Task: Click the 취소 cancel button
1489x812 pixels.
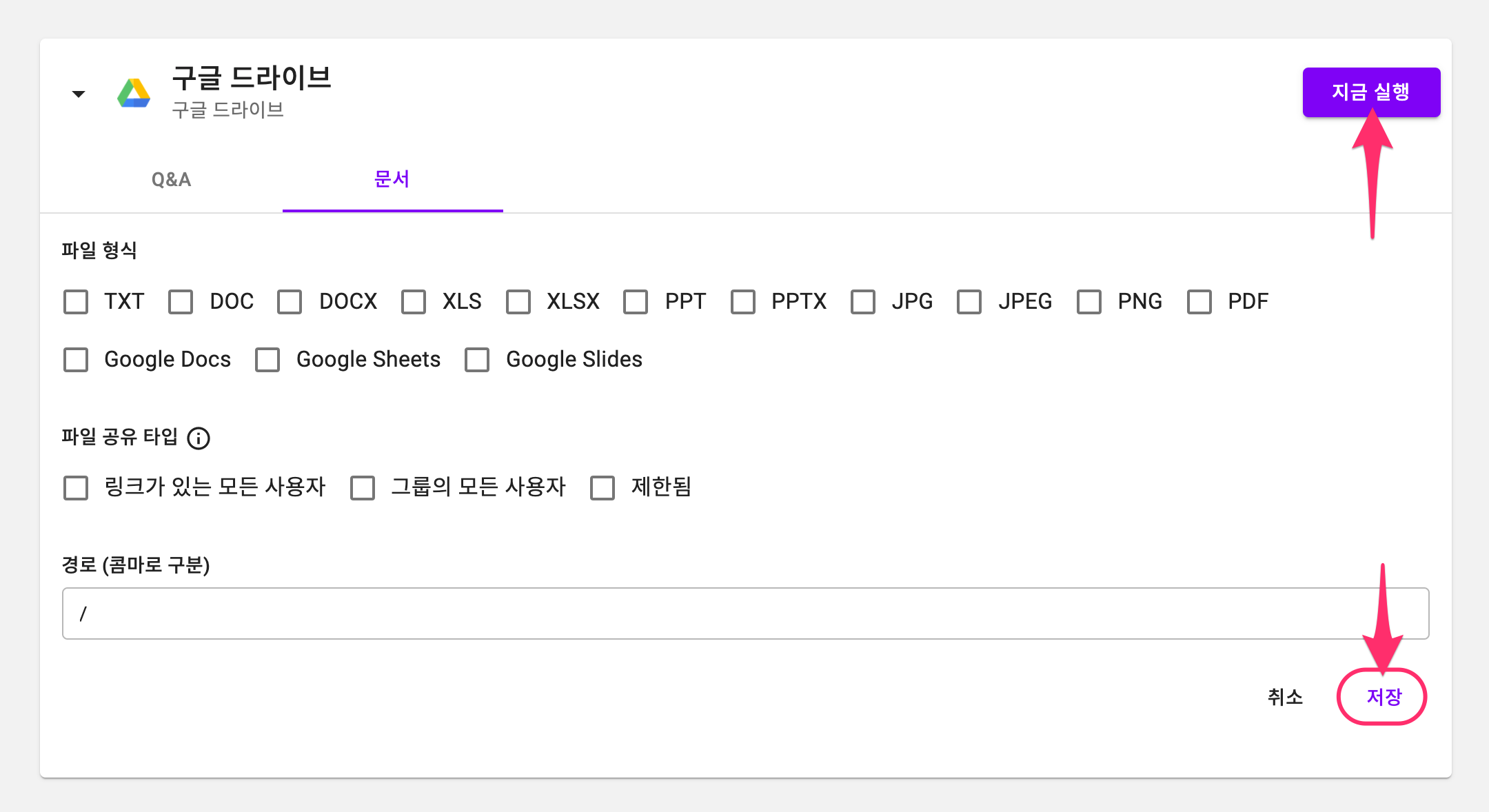Action: point(1285,697)
